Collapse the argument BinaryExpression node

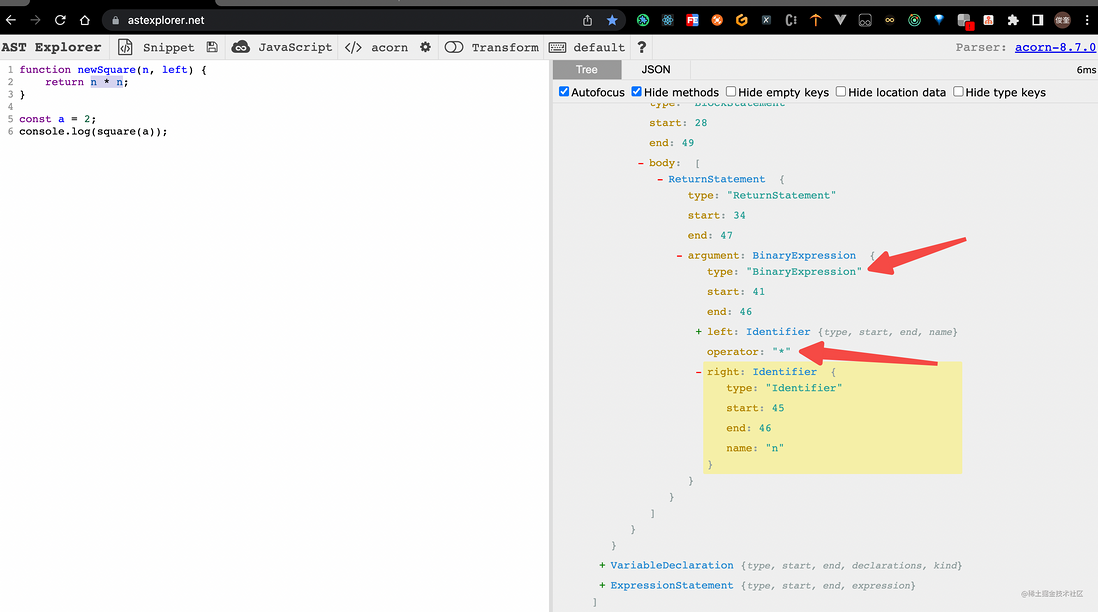679,256
